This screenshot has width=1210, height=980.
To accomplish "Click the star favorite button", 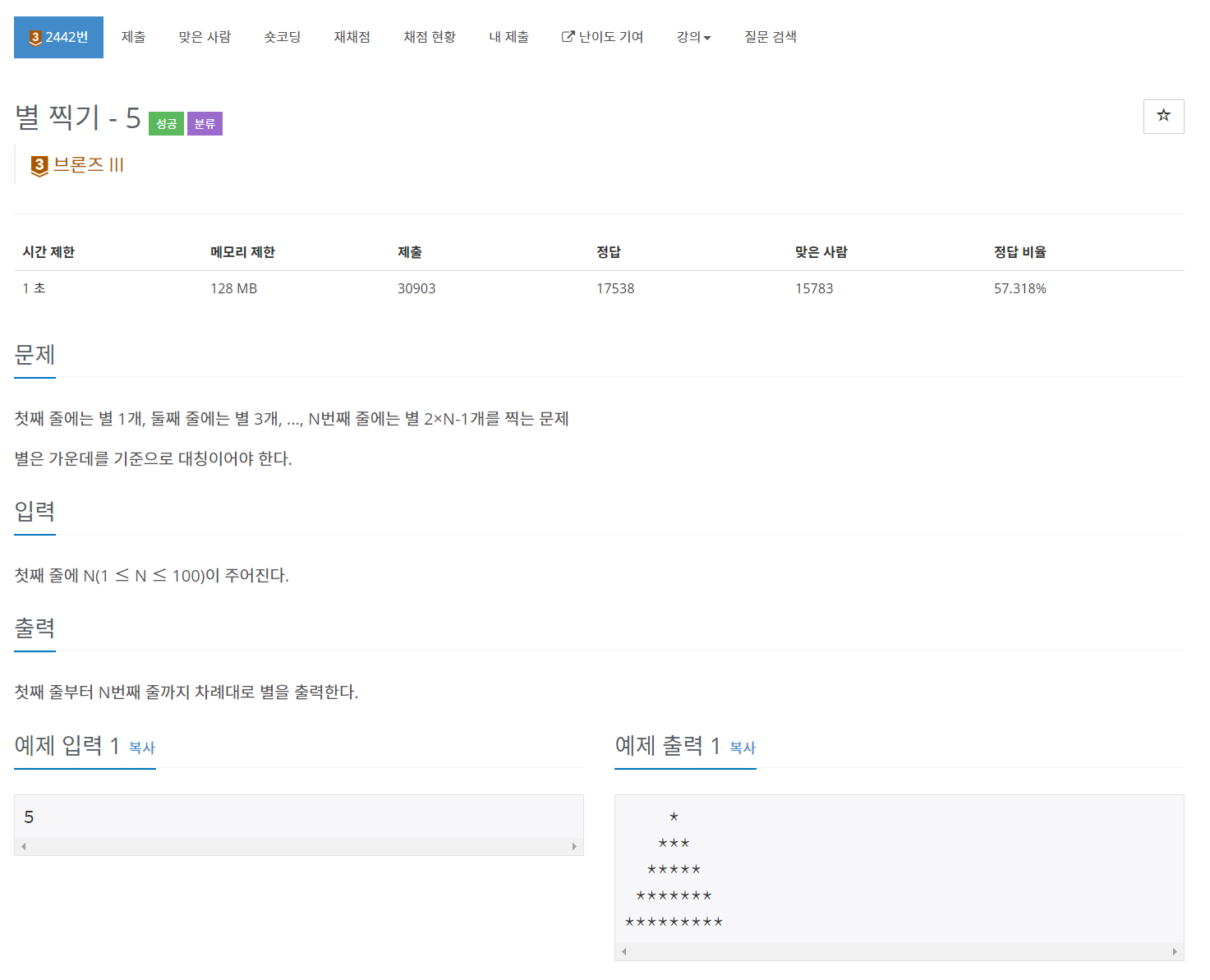I will (x=1163, y=116).
